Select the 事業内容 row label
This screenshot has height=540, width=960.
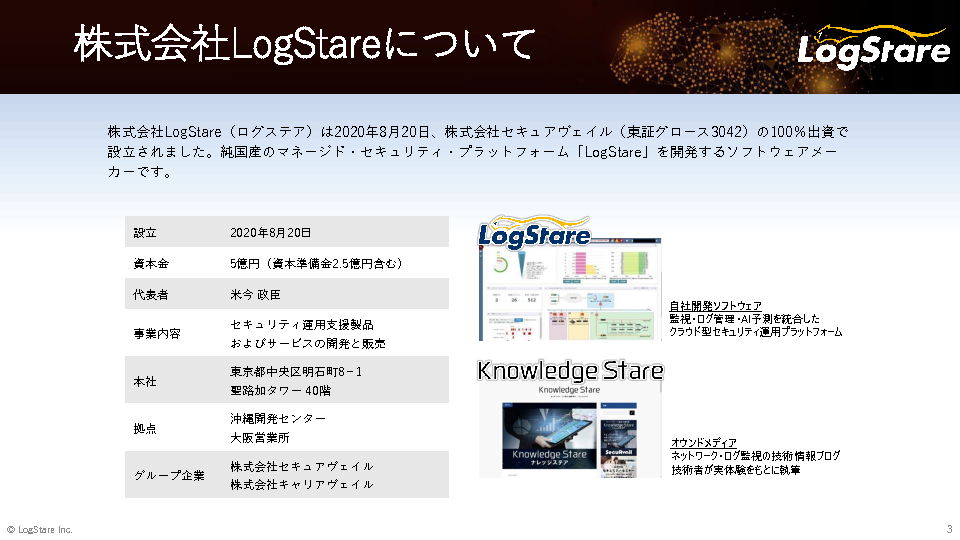click(x=157, y=334)
